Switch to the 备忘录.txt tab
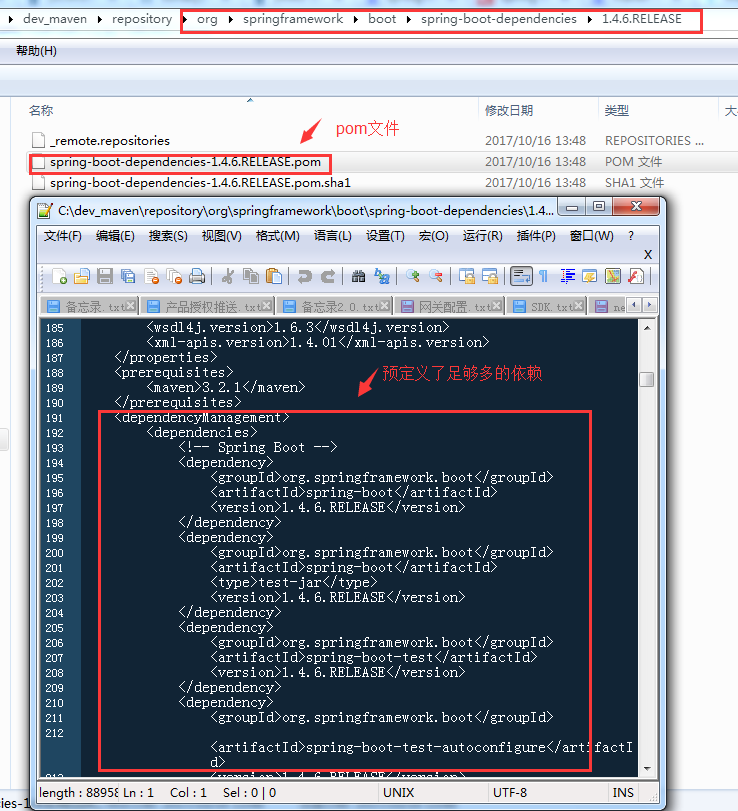The width and height of the screenshot is (738, 811). point(89,306)
